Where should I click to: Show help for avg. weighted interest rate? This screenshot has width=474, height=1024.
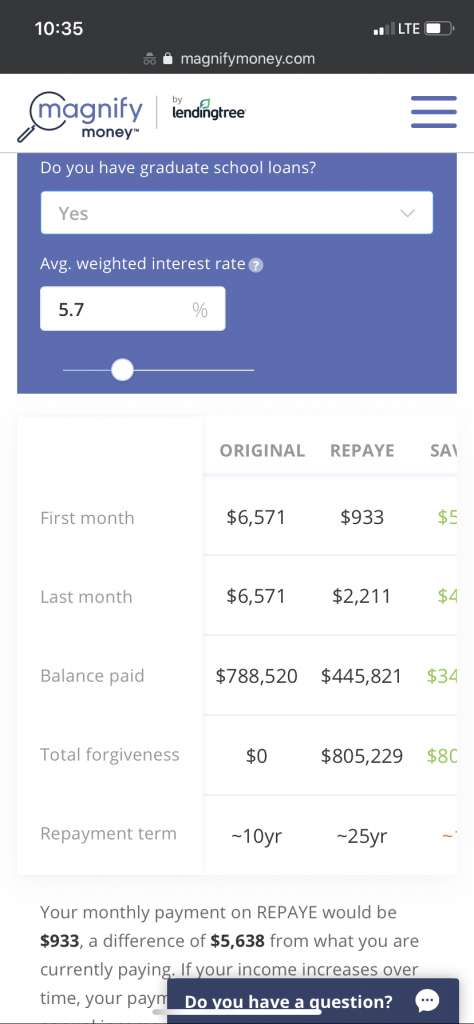click(x=257, y=265)
